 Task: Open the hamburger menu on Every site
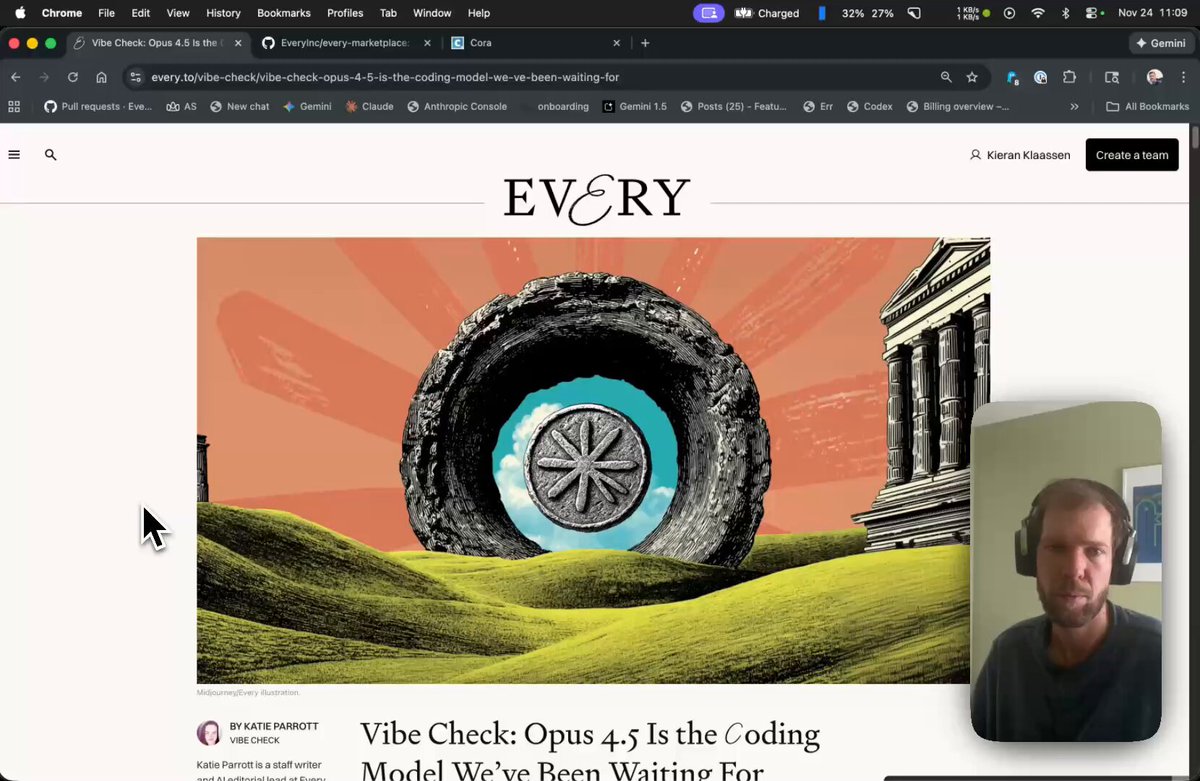[x=14, y=155]
